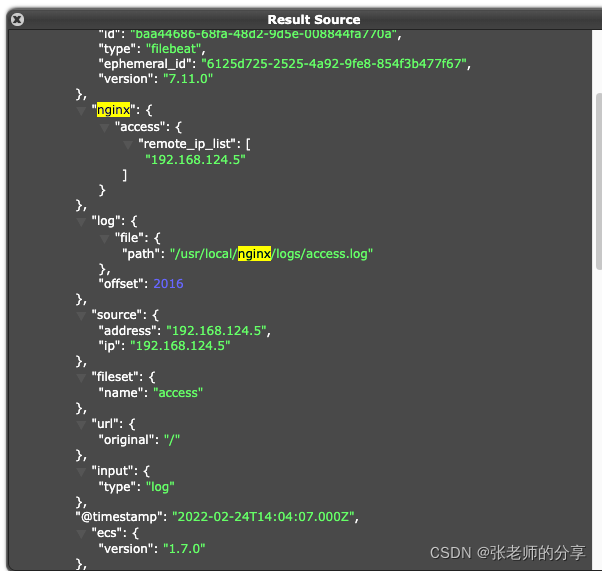The image size is (602, 571).
Task: Click the input type value "log"
Action: pos(160,487)
